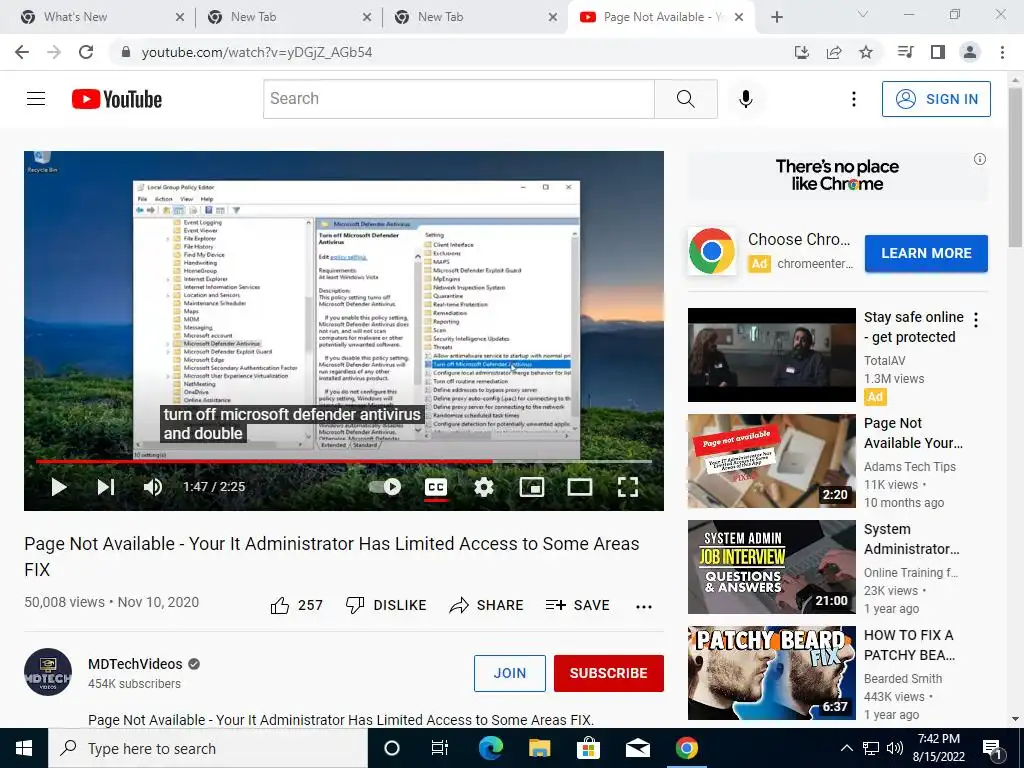Launch Microsoft Edge from taskbar

[490, 748]
